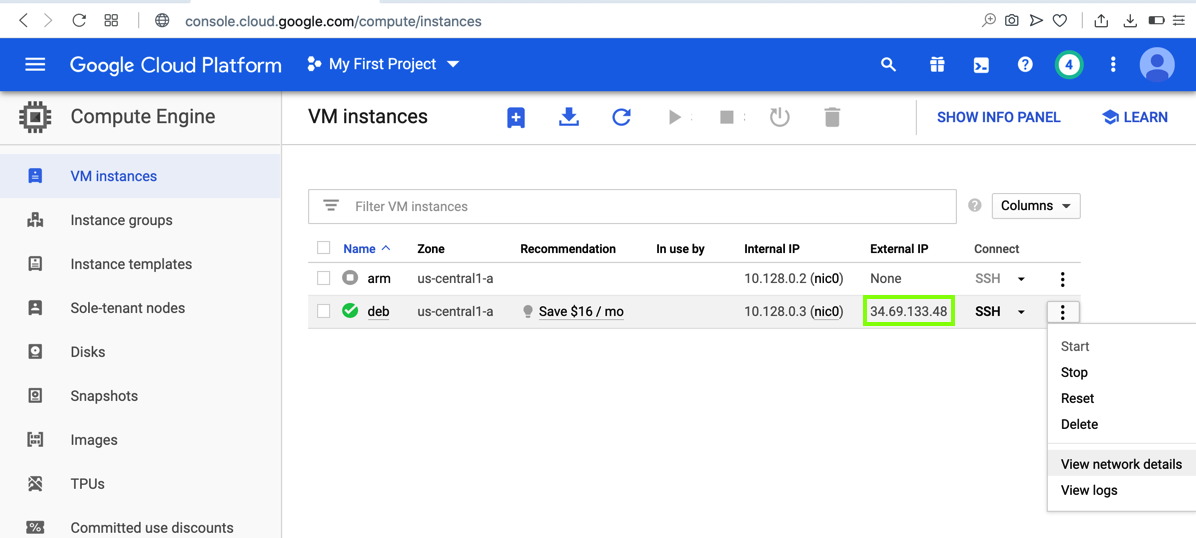The height and width of the screenshot is (538, 1196).
Task: Open the deb instance name link
Action: click(x=378, y=311)
